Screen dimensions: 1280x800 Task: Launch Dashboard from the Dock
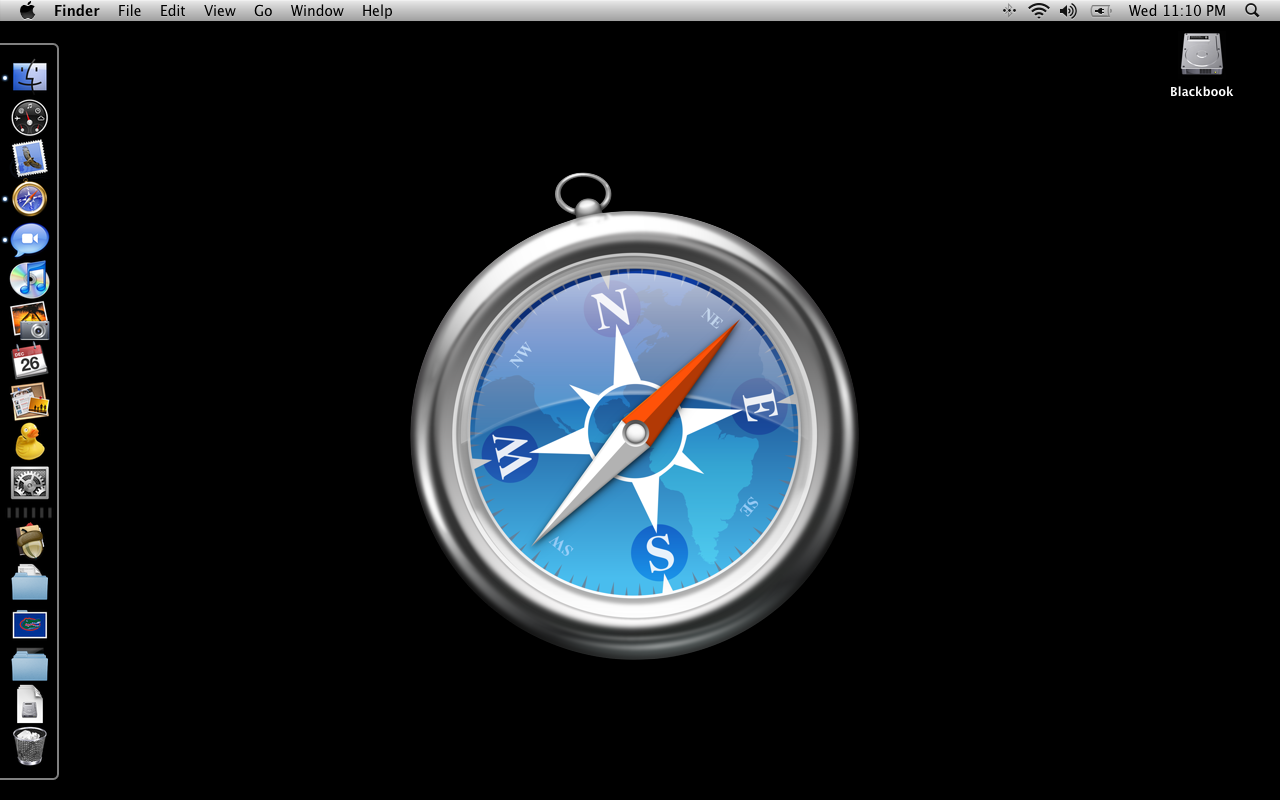(x=29, y=118)
